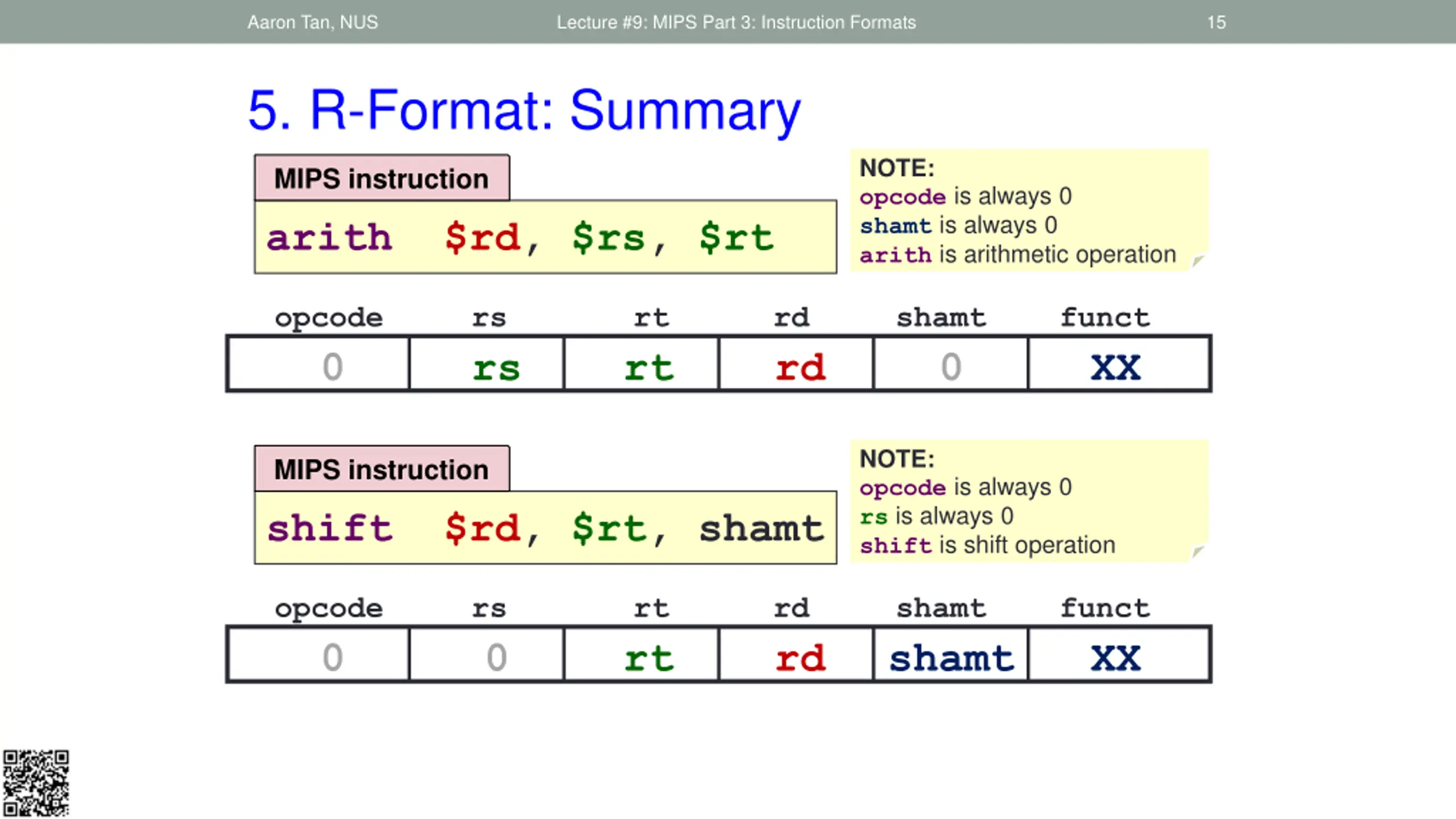Click slide number 15 in header
This screenshot has height=819, width=1456.
point(1217,22)
